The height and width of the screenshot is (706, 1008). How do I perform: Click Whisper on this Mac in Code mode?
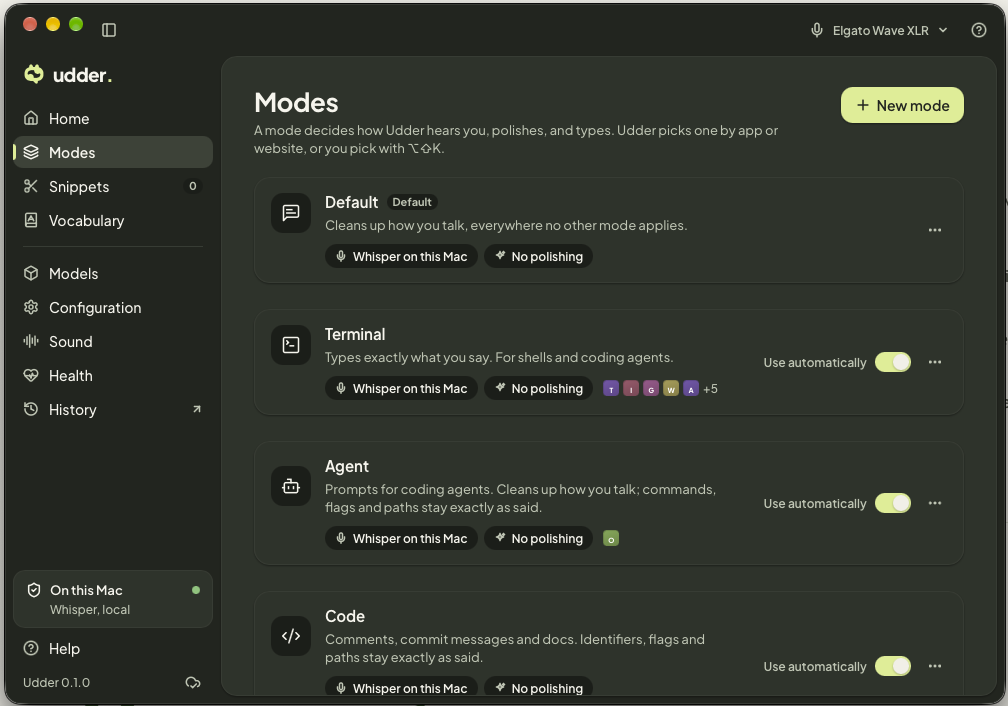[401, 686]
